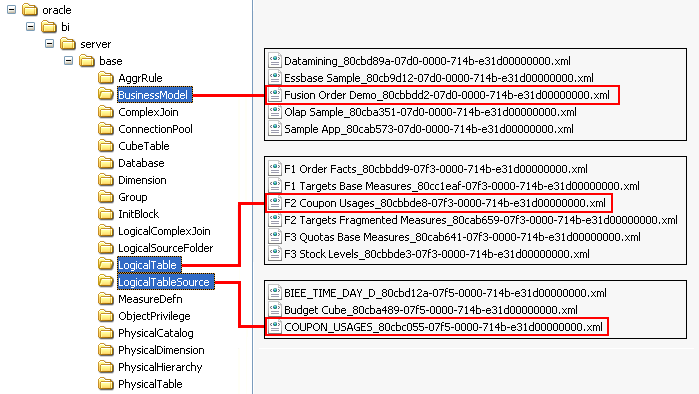Select the Database folder label

click(x=141, y=163)
